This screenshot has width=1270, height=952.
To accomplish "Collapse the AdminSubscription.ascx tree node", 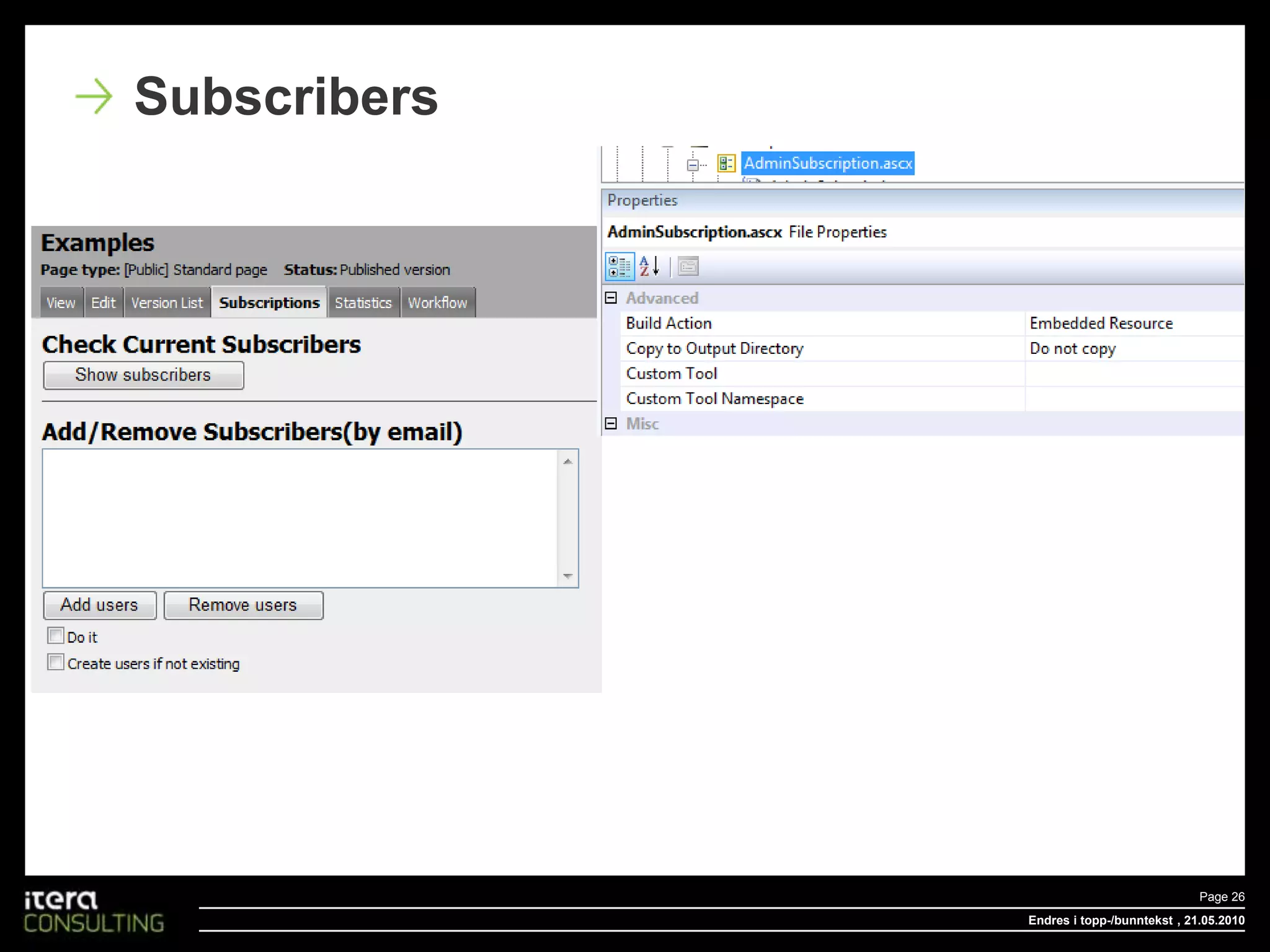I will point(693,165).
